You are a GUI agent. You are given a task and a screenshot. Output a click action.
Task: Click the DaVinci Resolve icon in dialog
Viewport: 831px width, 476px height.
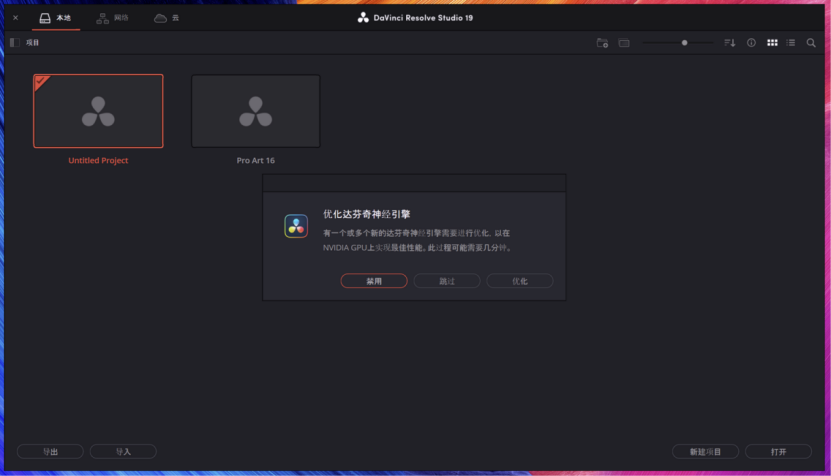click(296, 226)
